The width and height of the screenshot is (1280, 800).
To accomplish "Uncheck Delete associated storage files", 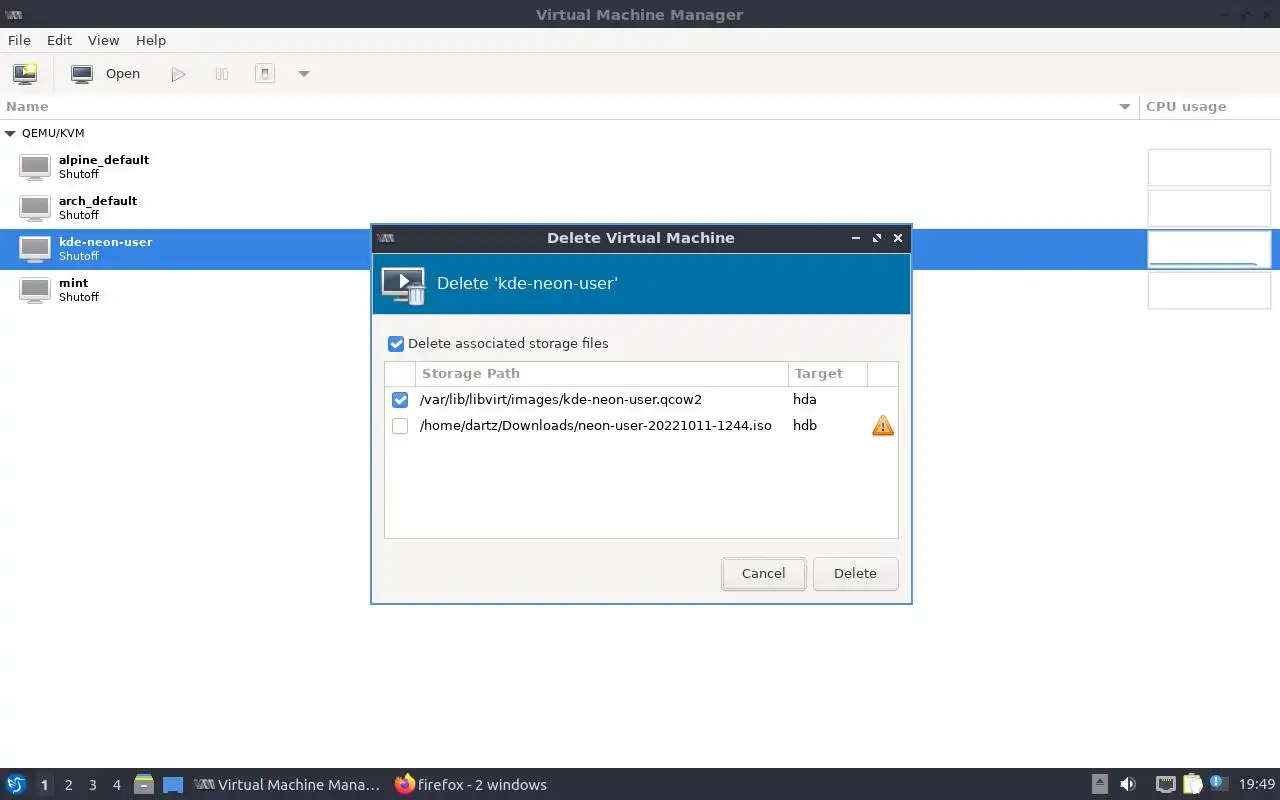I will pyautogui.click(x=396, y=344).
